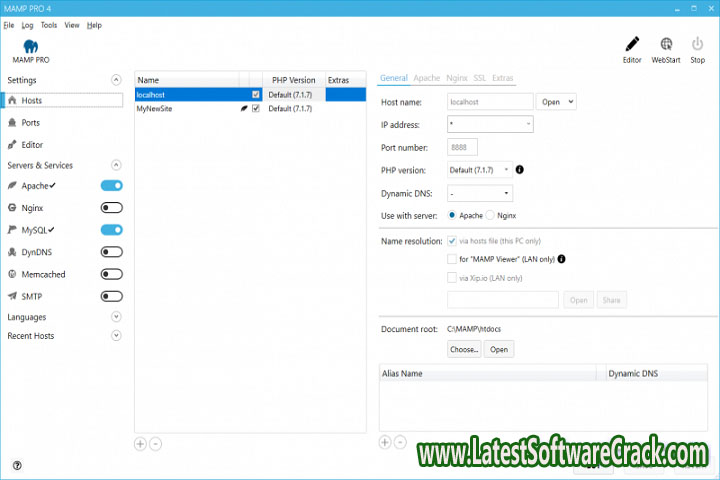The image size is (720, 480).
Task: Toggle the Nginx server switch
Action: [112, 208]
